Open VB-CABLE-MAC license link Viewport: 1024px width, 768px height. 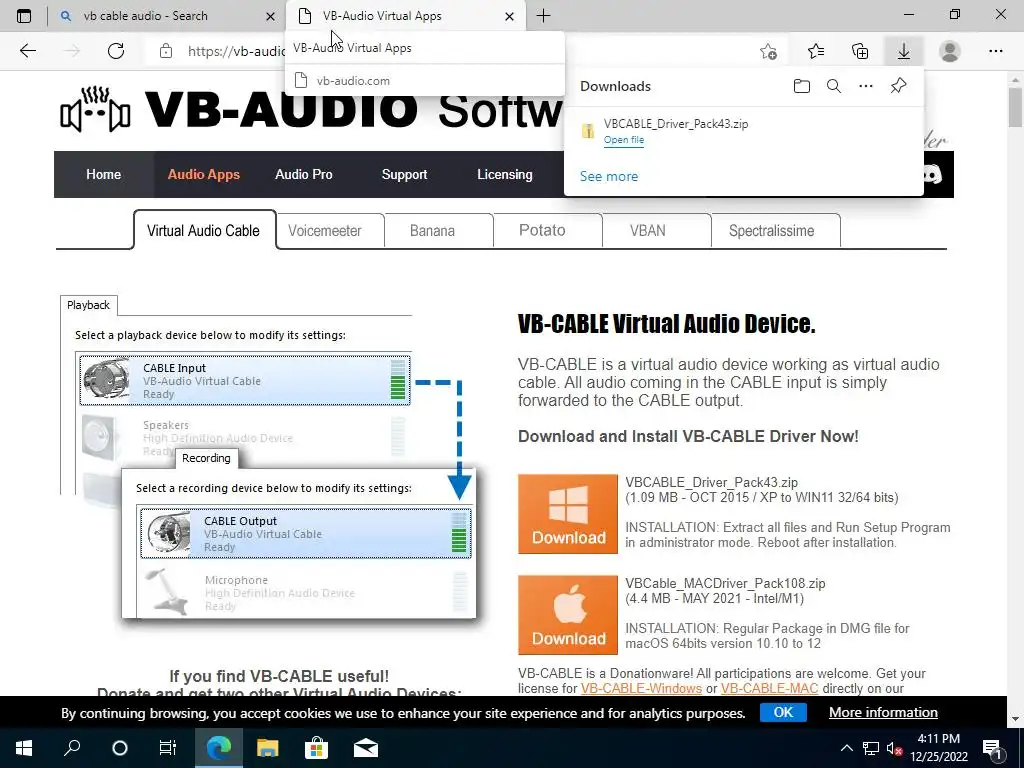[x=769, y=688]
